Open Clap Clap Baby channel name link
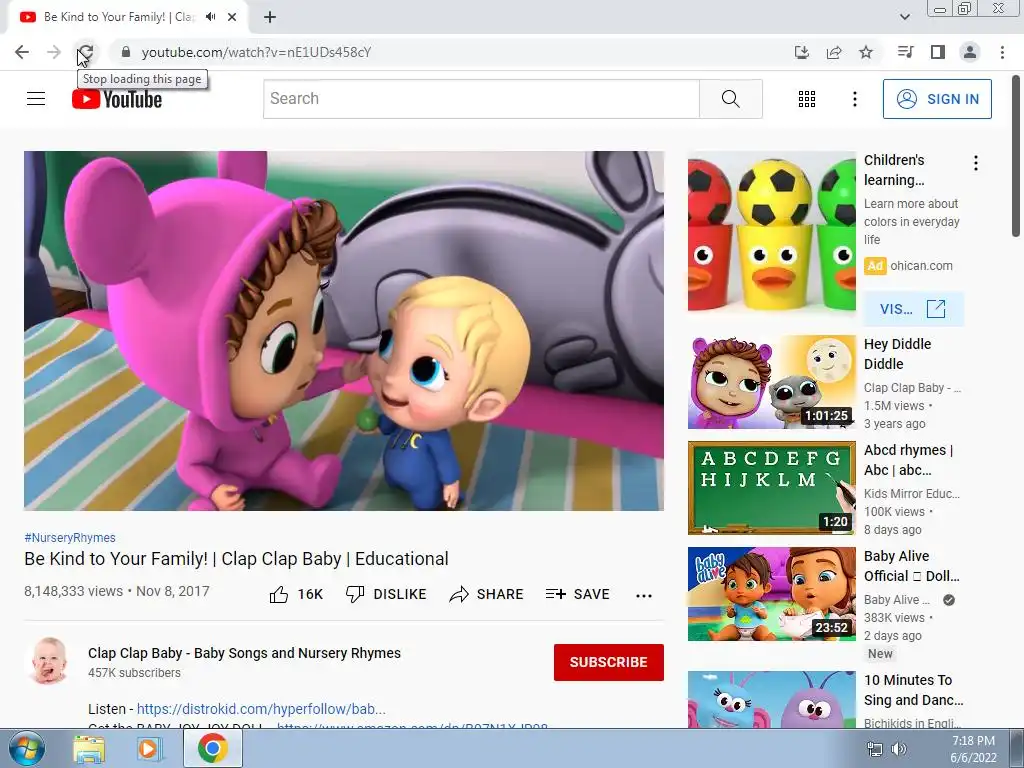 click(244, 653)
